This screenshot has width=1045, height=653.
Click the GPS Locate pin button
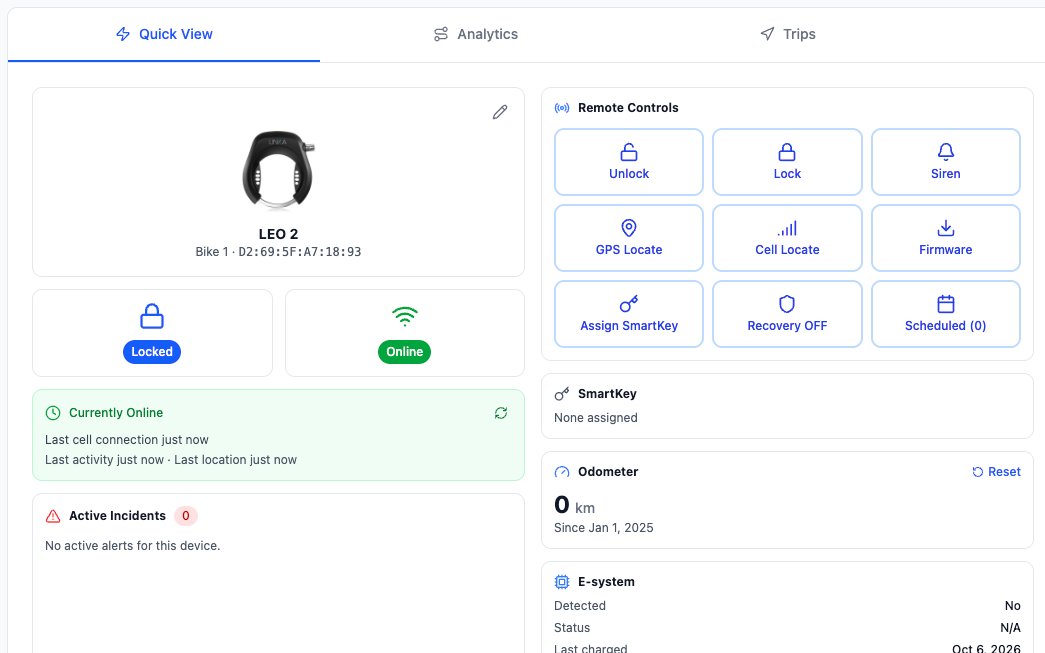[x=628, y=238]
